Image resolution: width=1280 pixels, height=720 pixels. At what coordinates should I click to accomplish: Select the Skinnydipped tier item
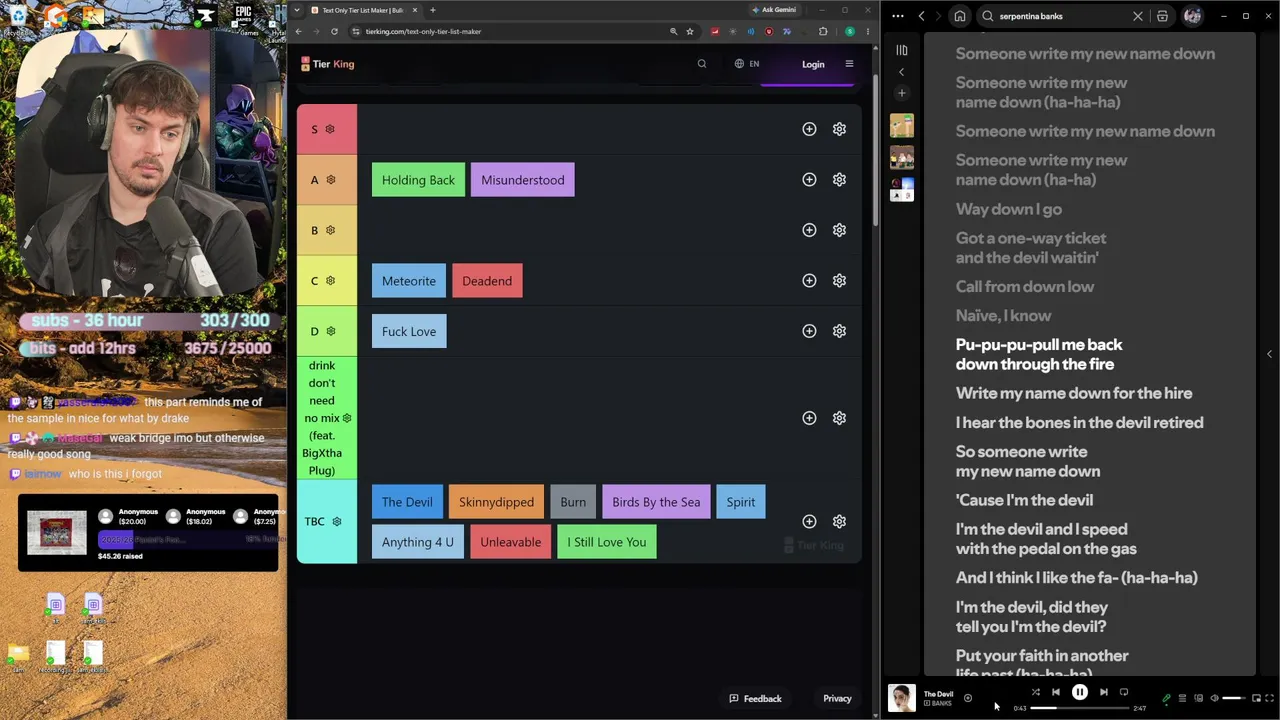click(496, 502)
